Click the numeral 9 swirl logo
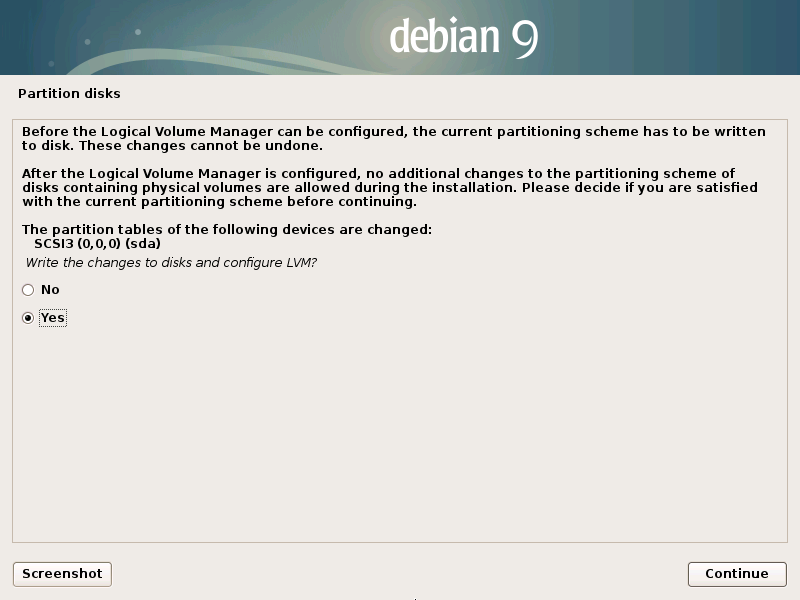The image size is (800, 600). (525, 39)
